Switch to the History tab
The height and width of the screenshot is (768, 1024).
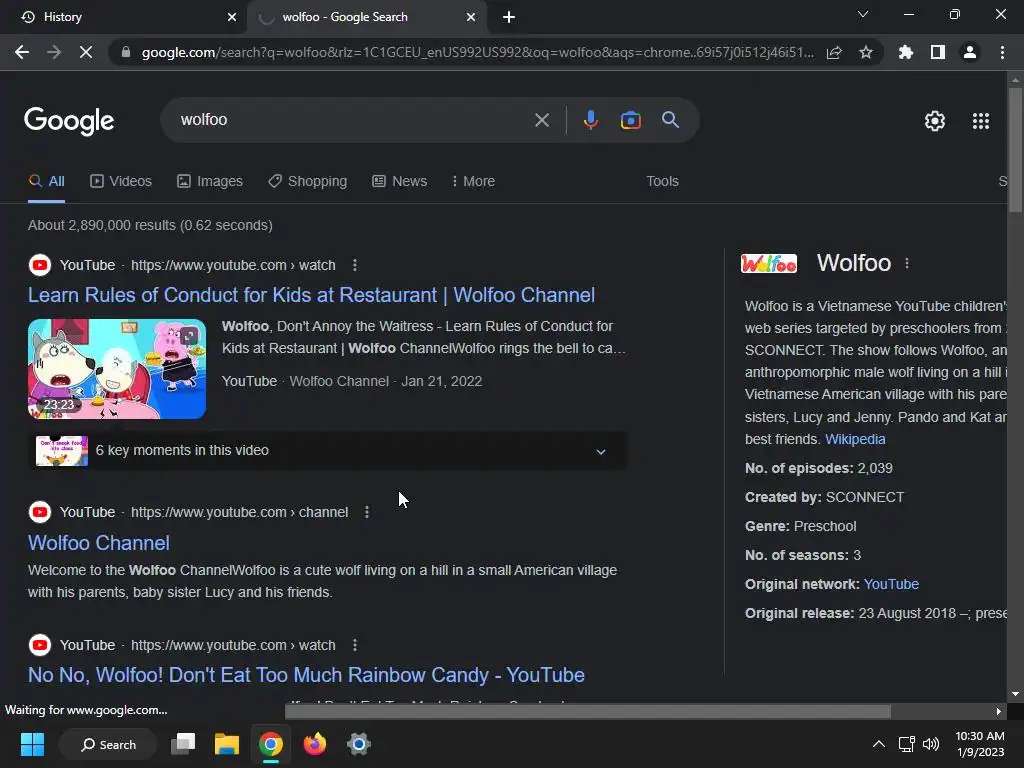point(123,17)
